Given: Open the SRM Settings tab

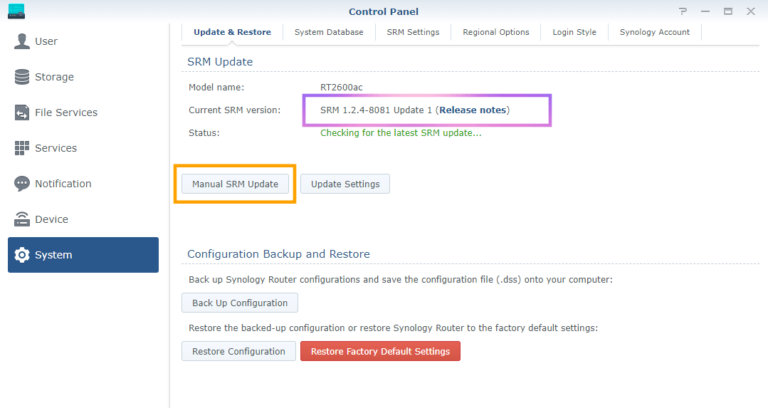Looking at the screenshot, I should coord(413,32).
